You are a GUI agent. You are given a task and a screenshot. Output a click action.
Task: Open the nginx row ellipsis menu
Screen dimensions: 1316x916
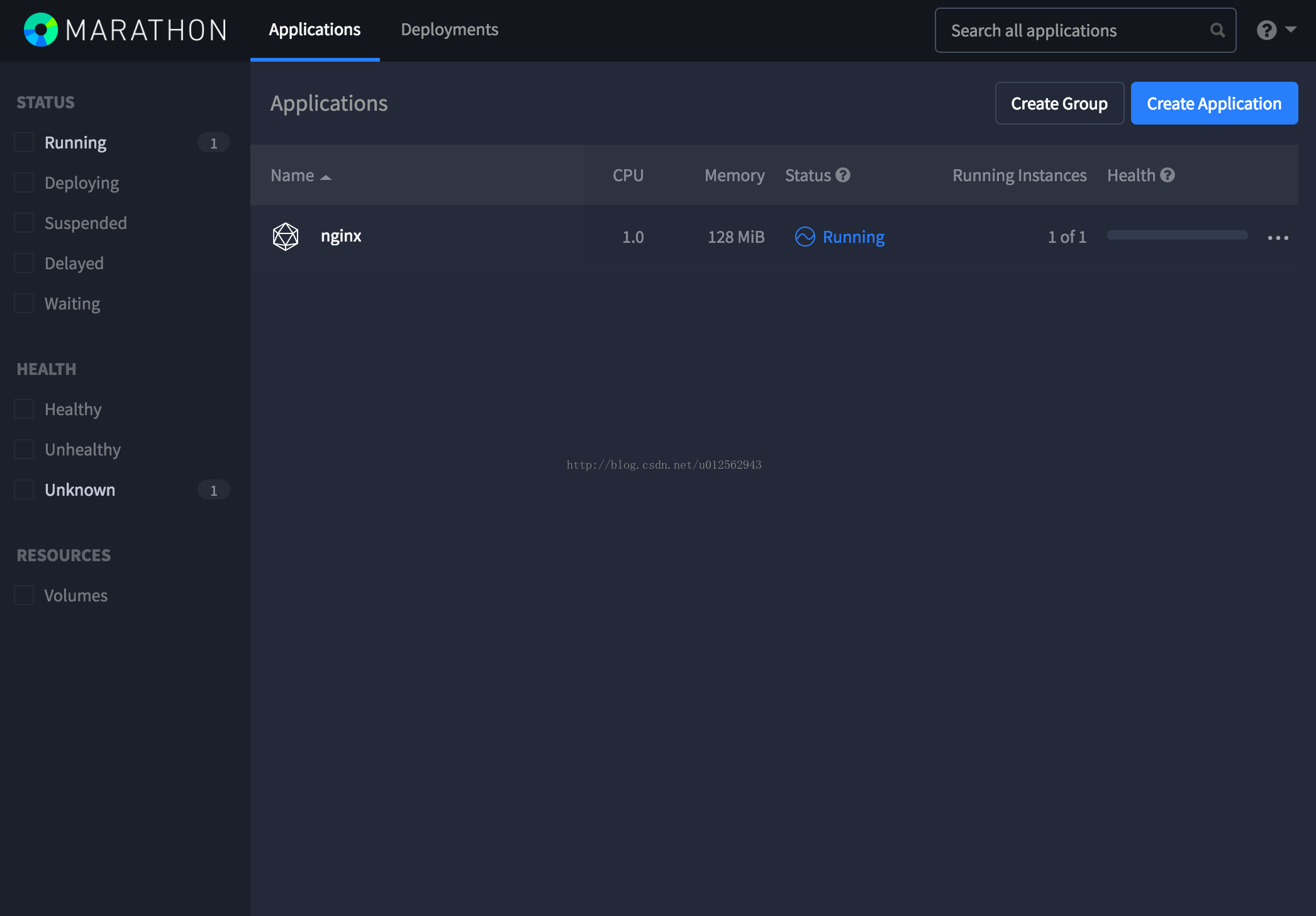1278,238
